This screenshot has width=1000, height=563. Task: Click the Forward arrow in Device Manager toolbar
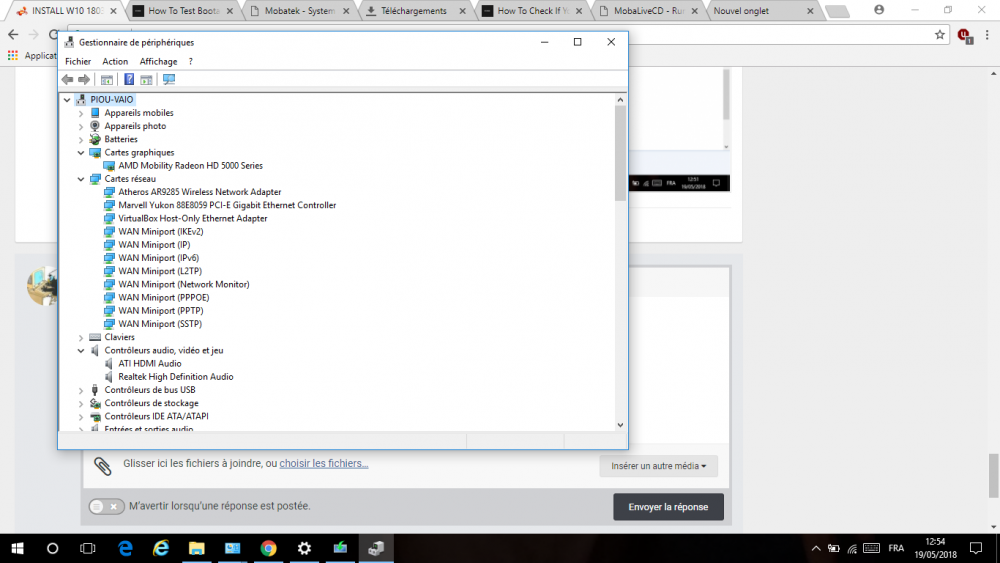84,80
